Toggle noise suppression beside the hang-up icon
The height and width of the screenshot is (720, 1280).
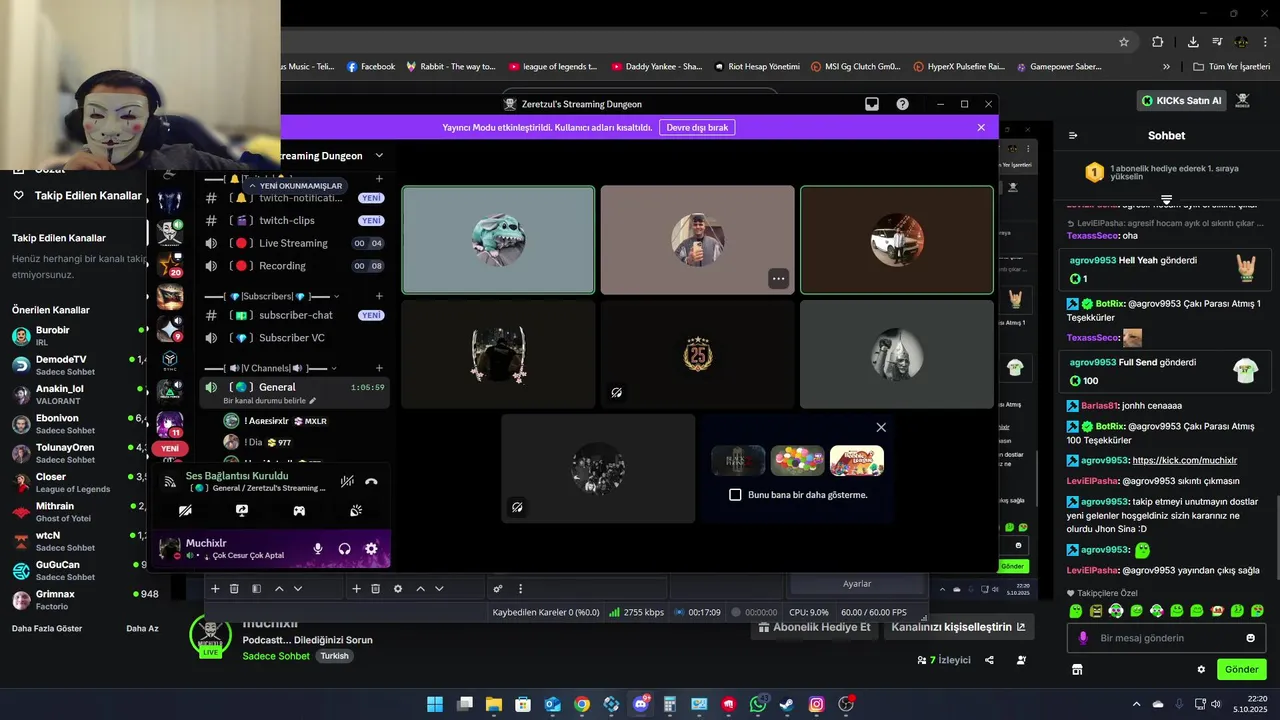click(347, 481)
